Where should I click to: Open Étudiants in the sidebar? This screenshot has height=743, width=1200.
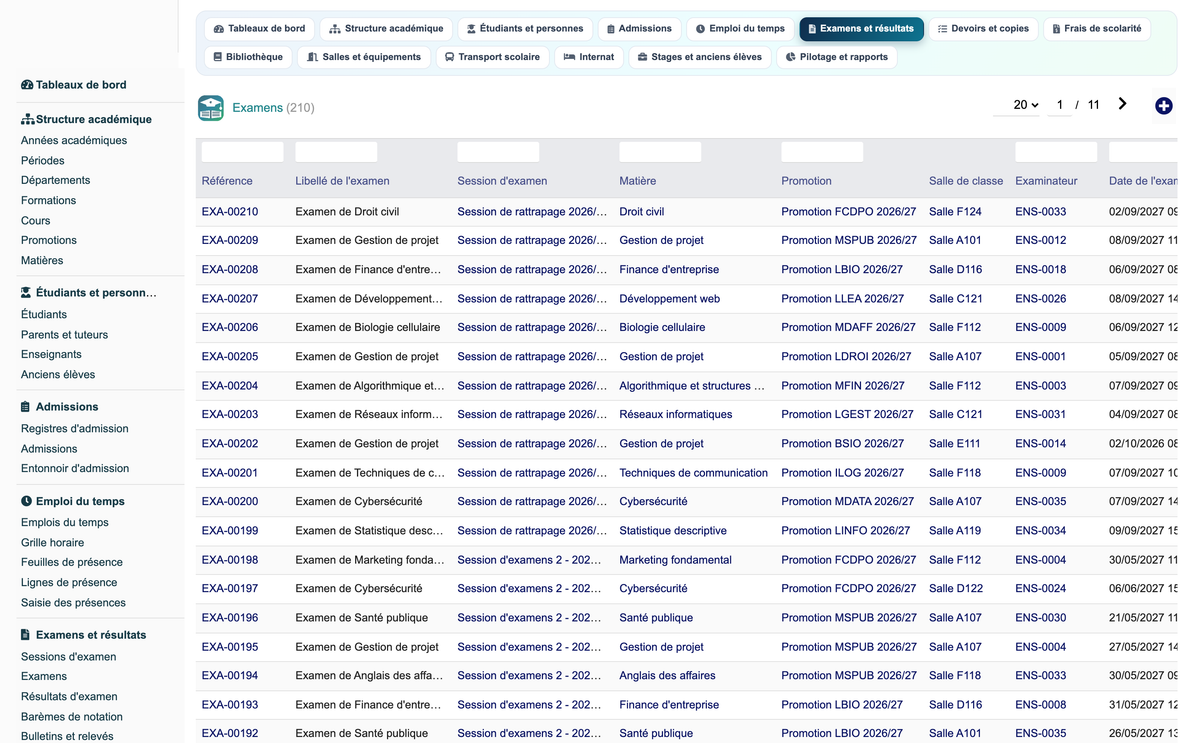pyautogui.click(x=44, y=315)
